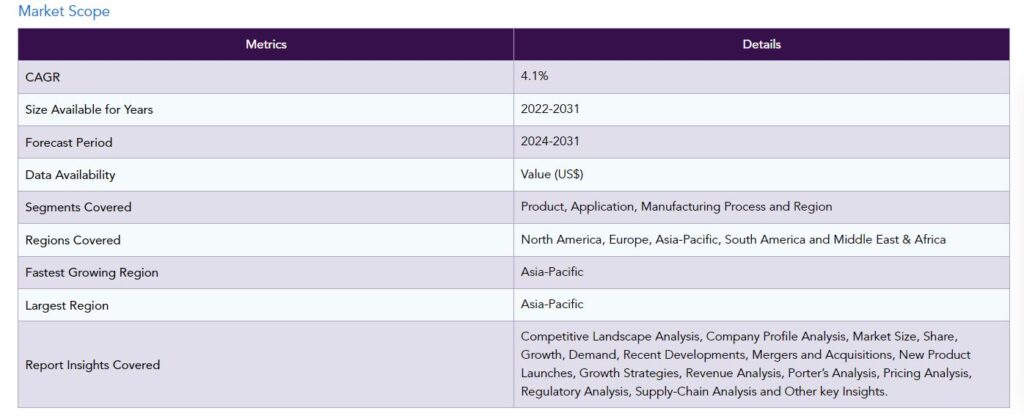Select the Regions Covered label
Screen dimensions: 1024x419
[73, 240]
